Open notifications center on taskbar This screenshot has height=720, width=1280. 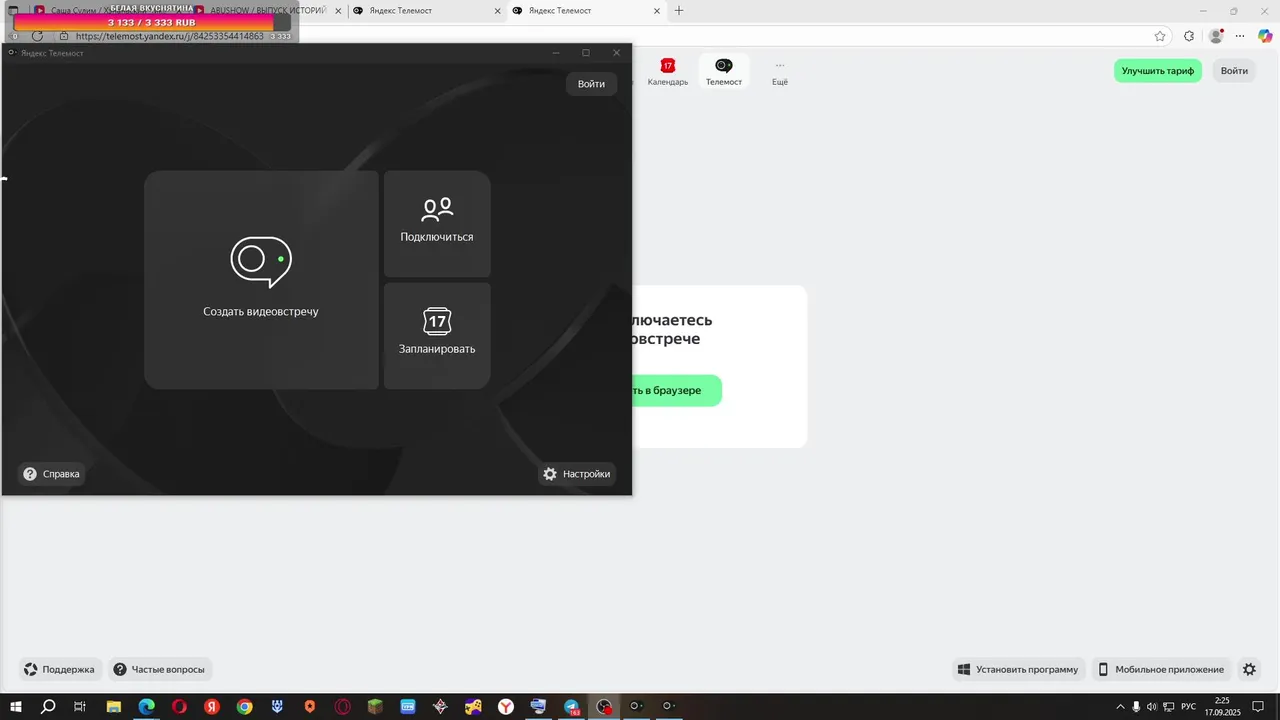[1258, 707]
